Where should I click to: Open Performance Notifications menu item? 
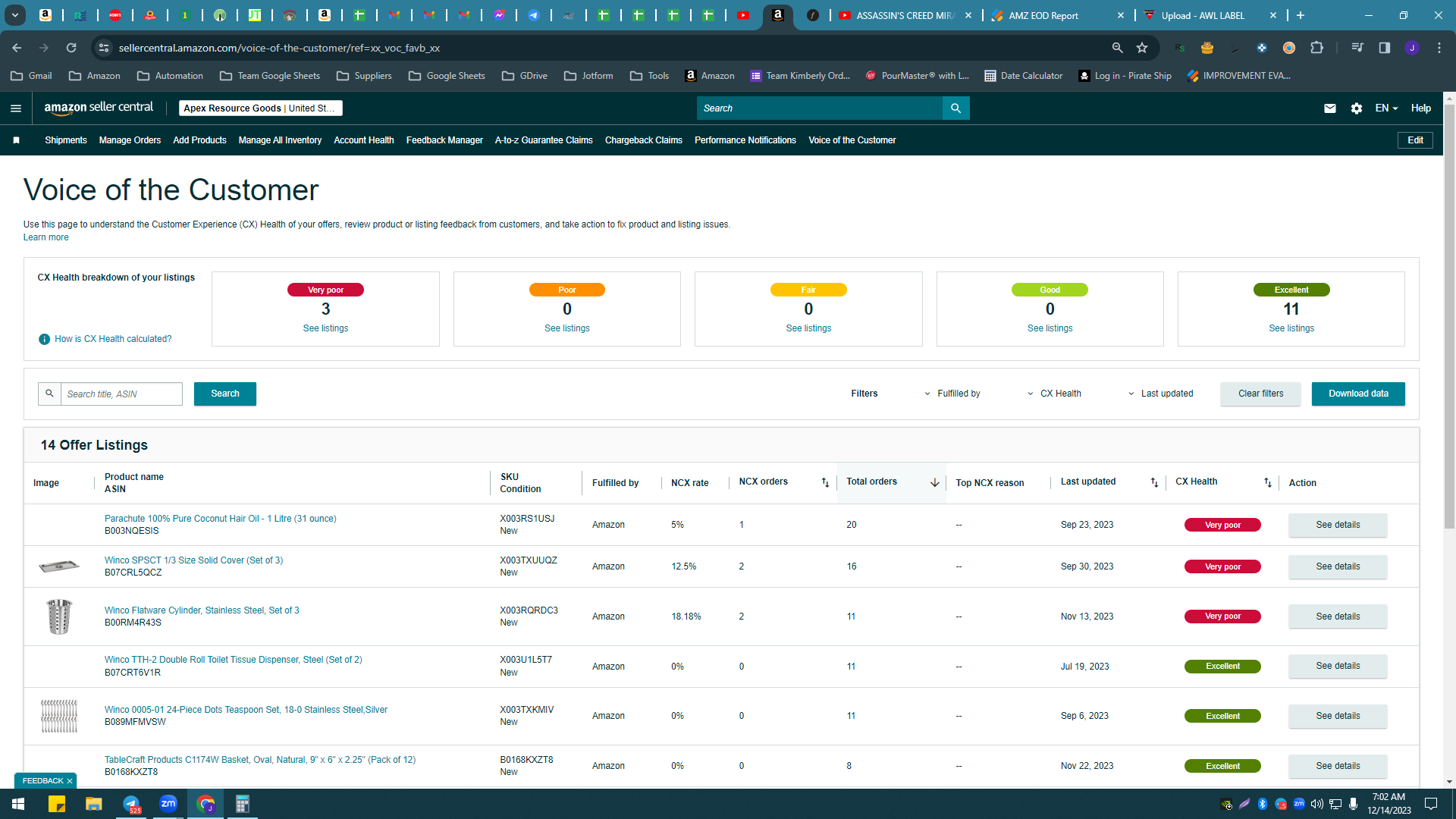(x=745, y=140)
